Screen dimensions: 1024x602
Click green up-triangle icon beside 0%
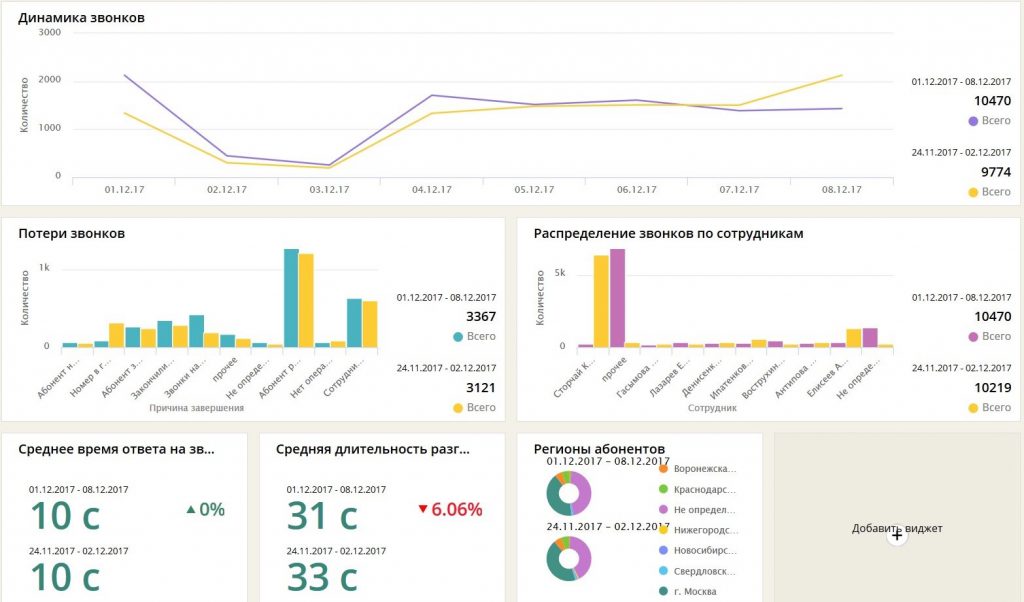point(191,509)
